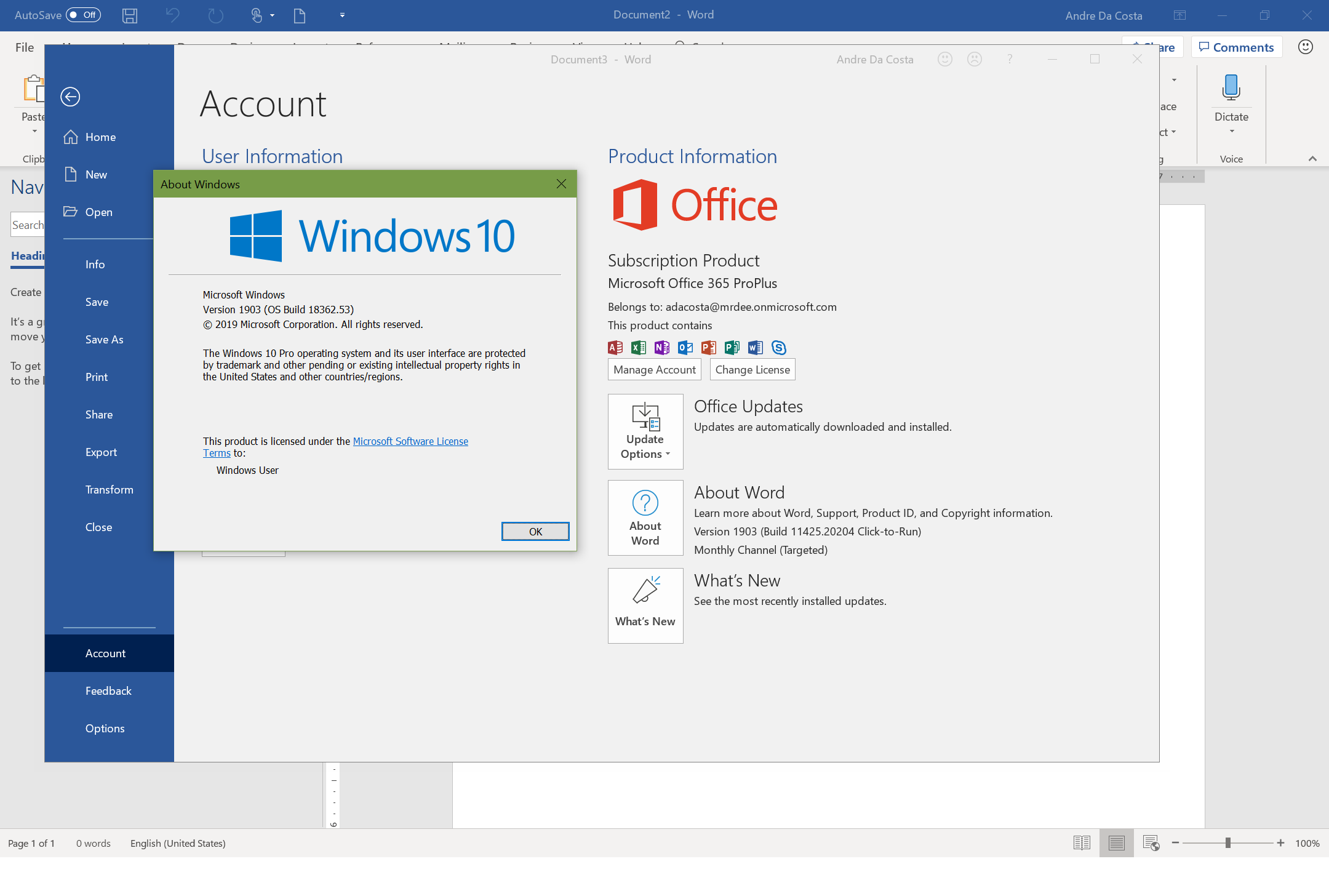Click the Excel icon in Office suite
This screenshot has width=1329, height=896.
(637, 346)
